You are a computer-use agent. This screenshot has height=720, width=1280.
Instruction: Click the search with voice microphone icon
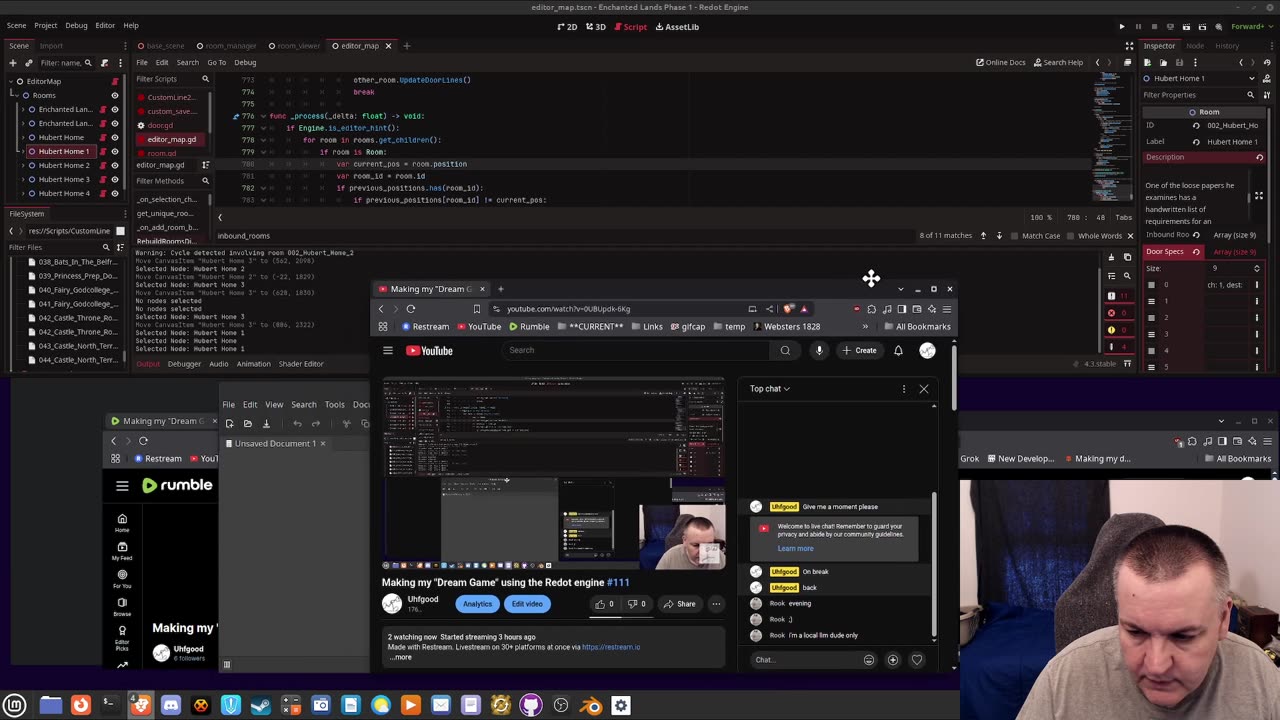click(819, 350)
